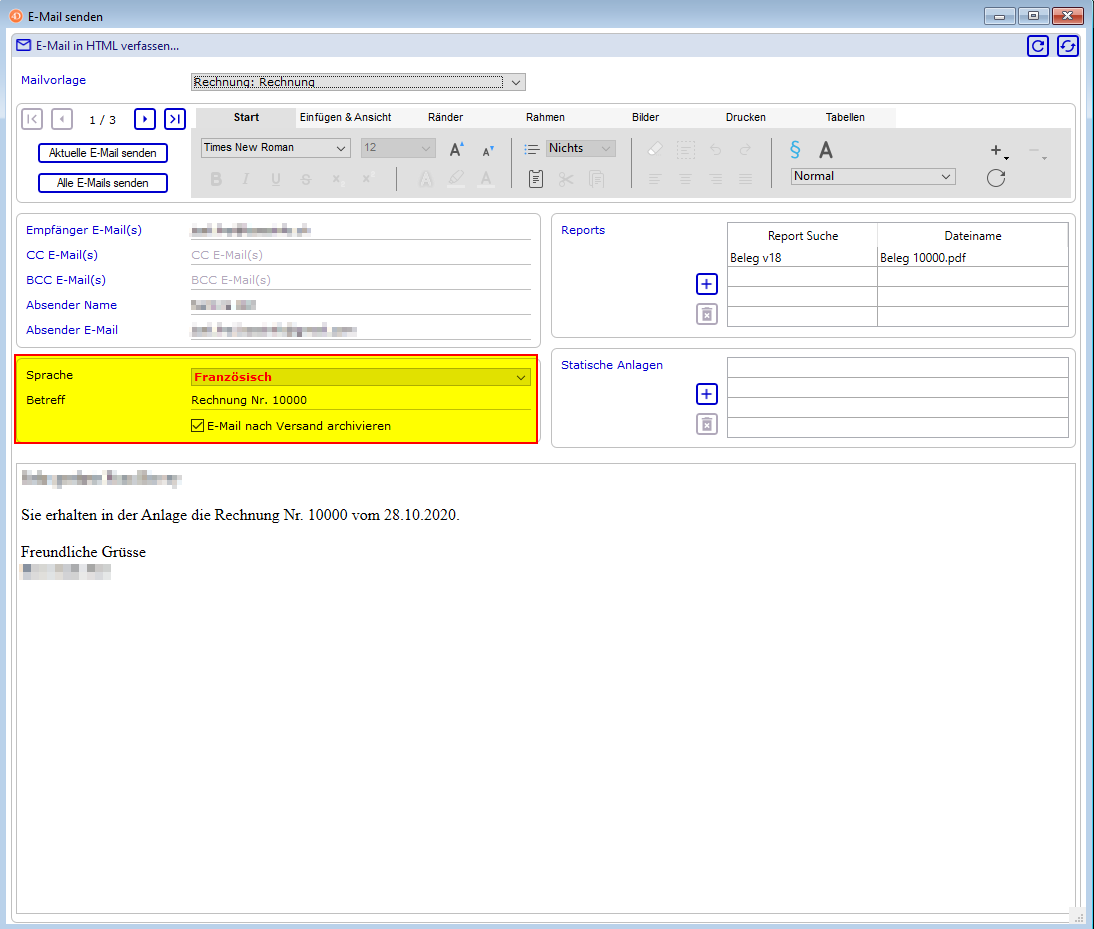This screenshot has height=929, width=1094.
Task: Click the blue paragraph section symbol icon
Action: click(795, 150)
